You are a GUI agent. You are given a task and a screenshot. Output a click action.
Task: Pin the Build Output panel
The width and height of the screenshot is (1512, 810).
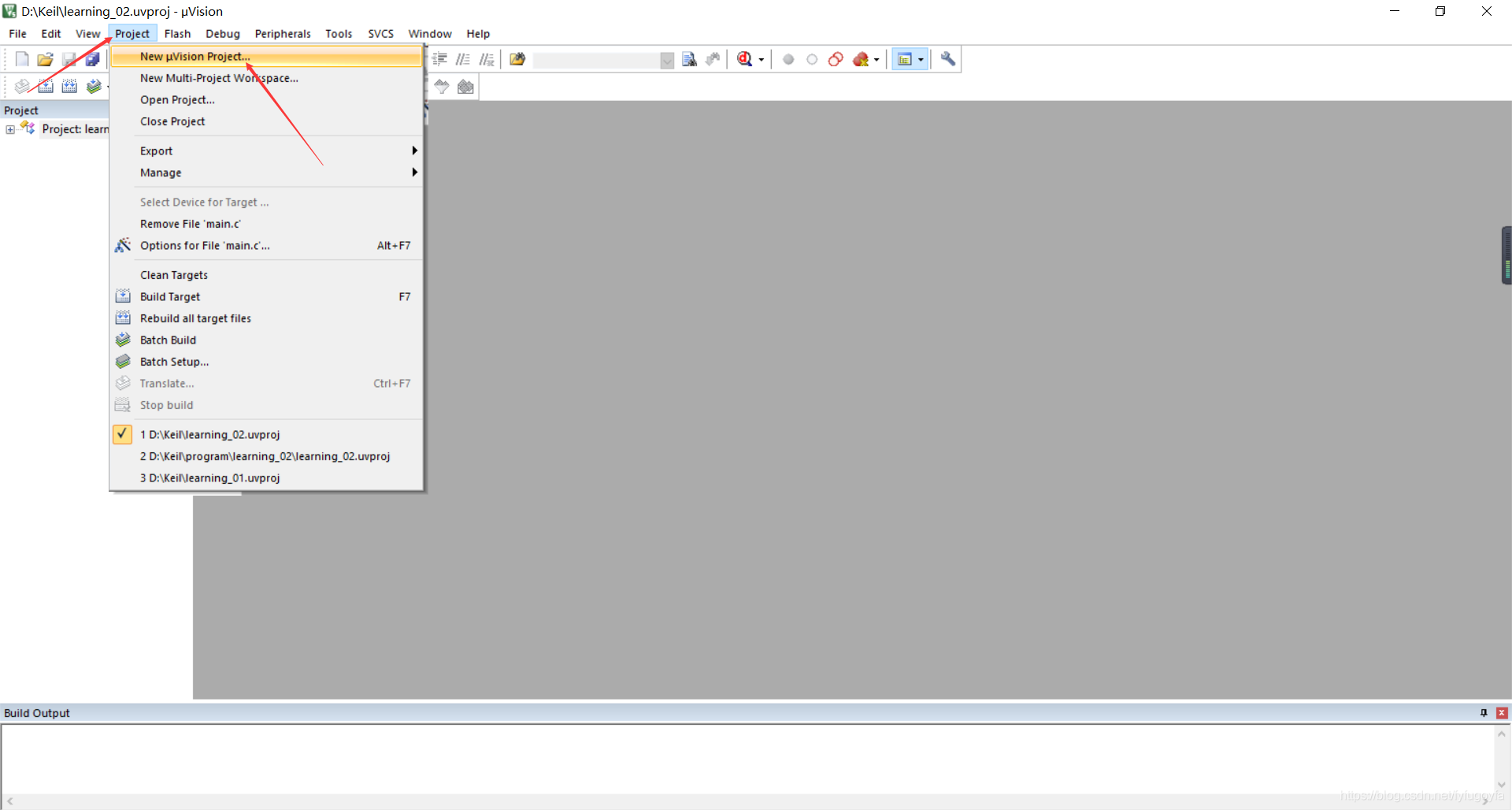point(1484,713)
